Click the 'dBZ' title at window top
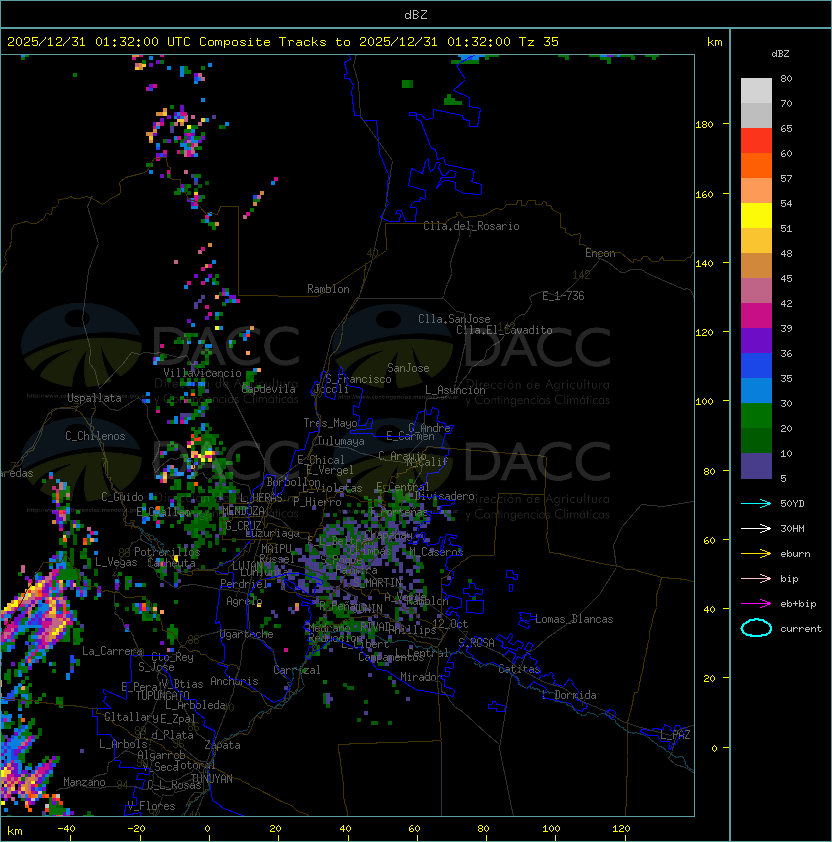The width and height of the screenshot is (832, 842). click(416, 15)
